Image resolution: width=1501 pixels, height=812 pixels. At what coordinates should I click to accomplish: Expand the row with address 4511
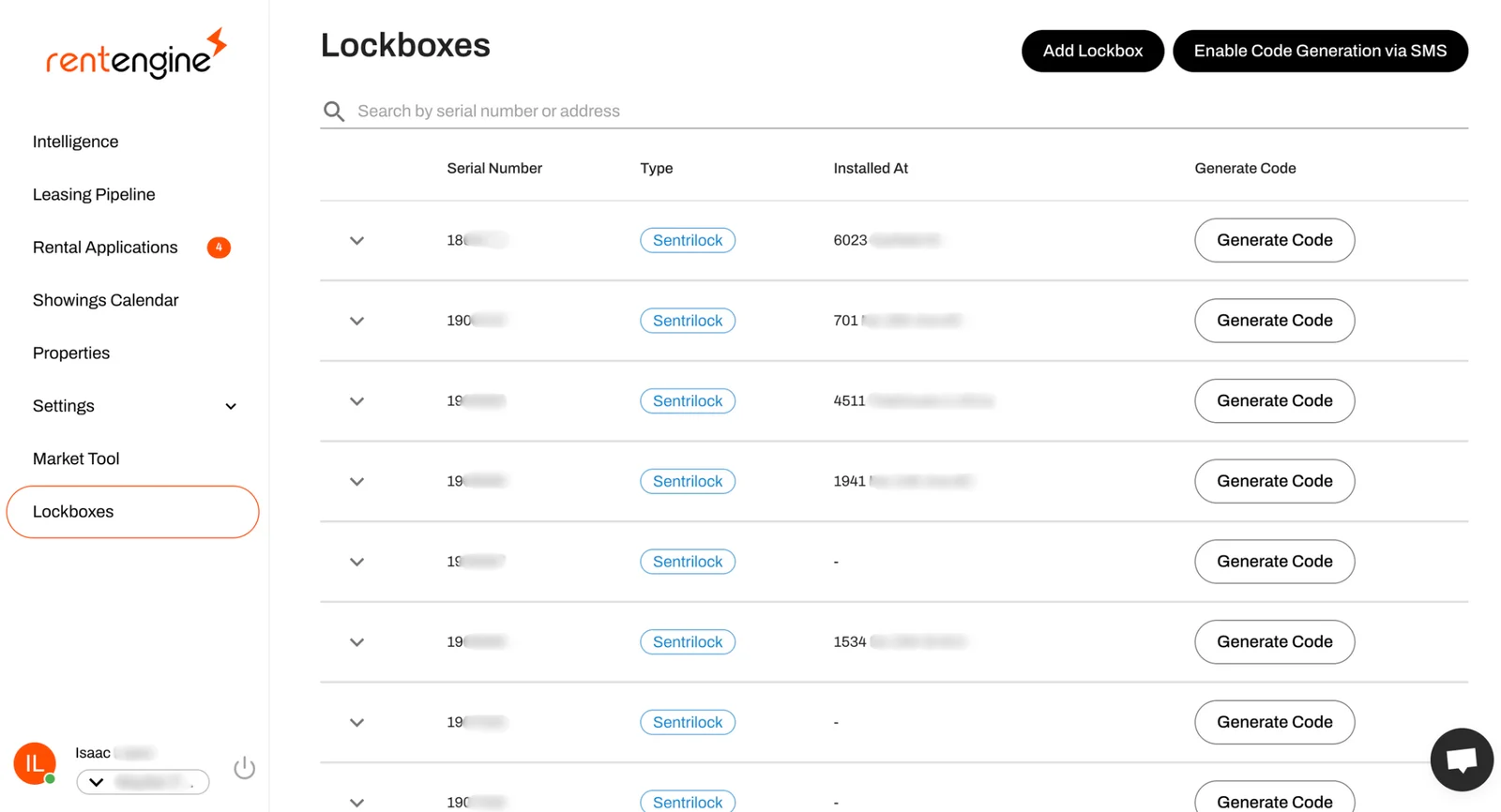click(x=356, y=401)
